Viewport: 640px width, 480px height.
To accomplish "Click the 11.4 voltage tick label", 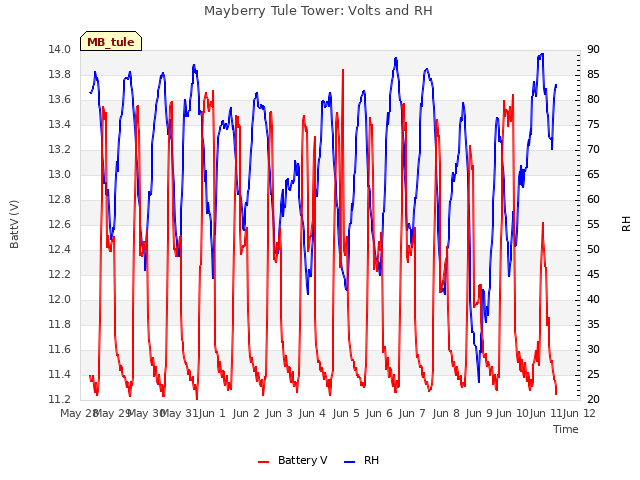I will coord(59,374).
